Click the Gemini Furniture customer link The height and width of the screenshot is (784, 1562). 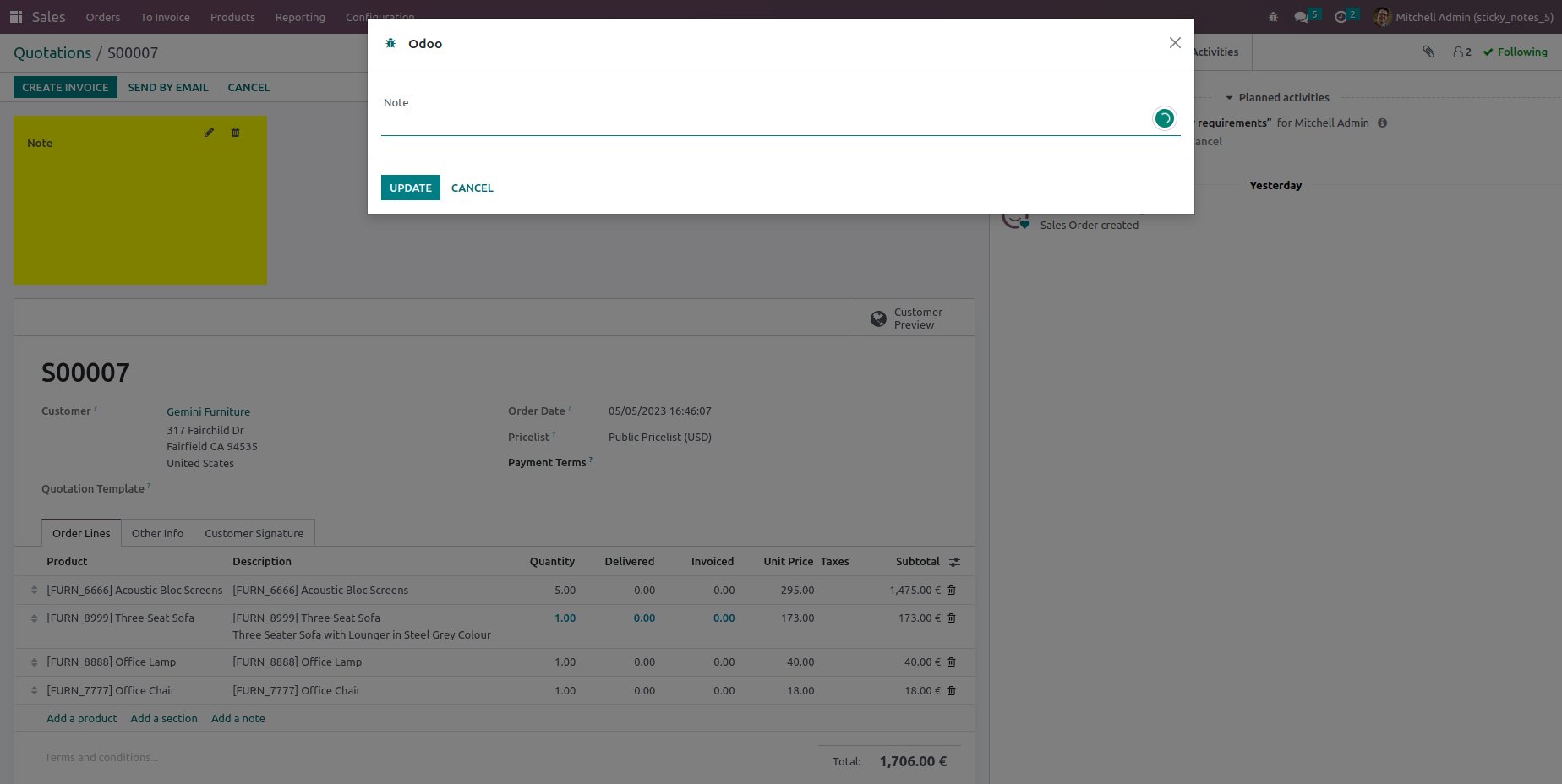pyautogui.click(x=208, y=411)
